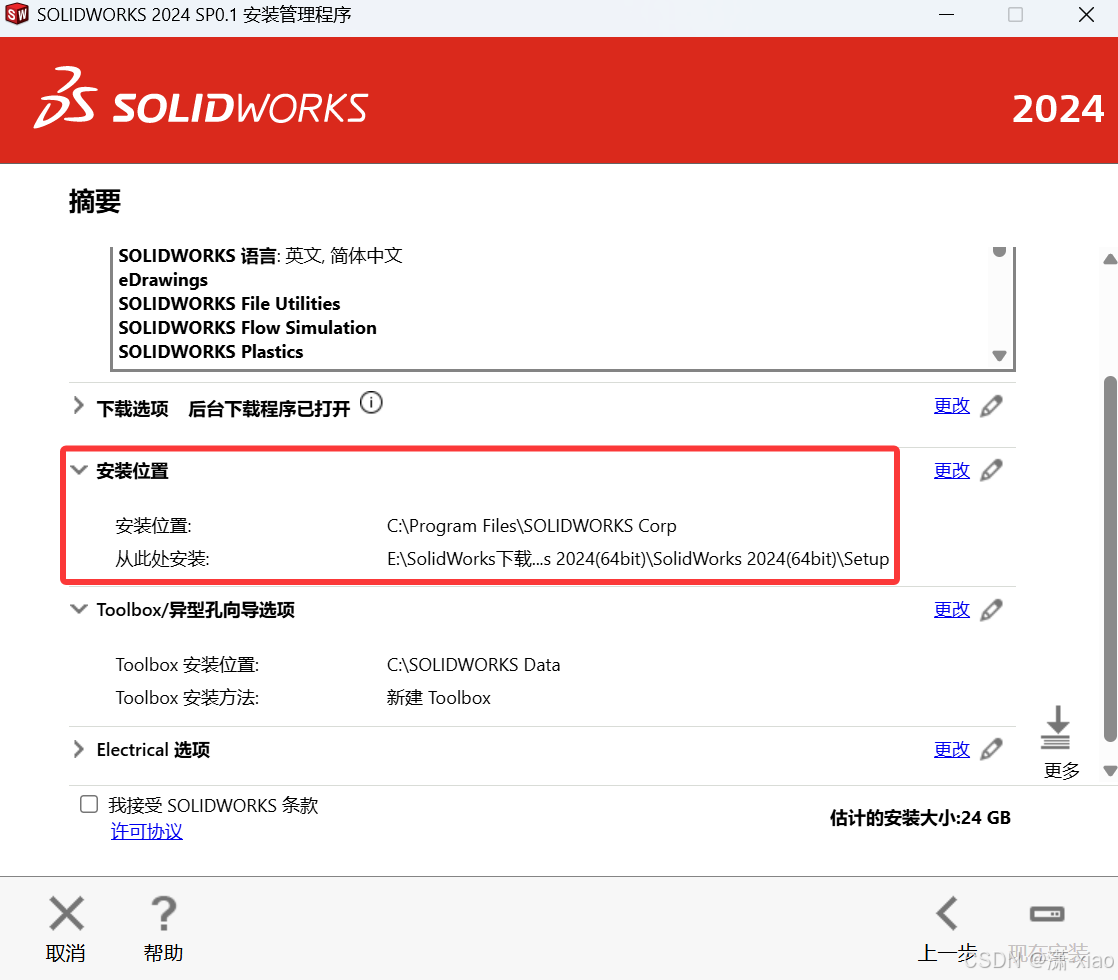Click the pencil icon beside 安装位置
The height and width of the screenshot is (980, 1118).
click(x=991, y=470)
